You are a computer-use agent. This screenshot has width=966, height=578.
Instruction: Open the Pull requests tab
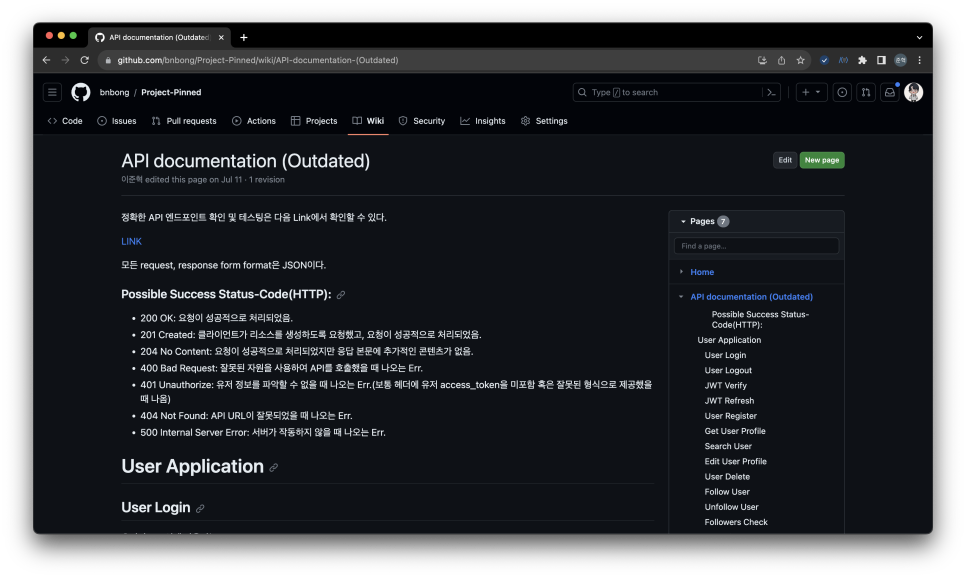click(184, 121)
